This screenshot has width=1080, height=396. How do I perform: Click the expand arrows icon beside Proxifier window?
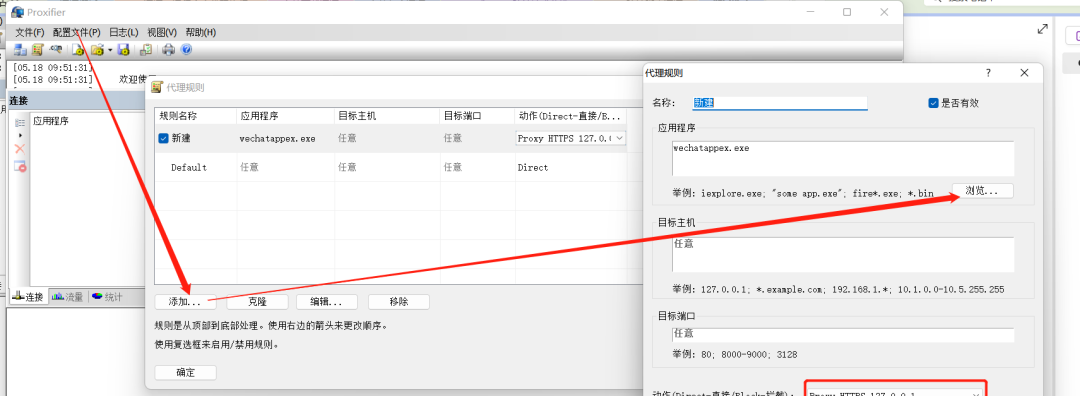click(1043, 29)
